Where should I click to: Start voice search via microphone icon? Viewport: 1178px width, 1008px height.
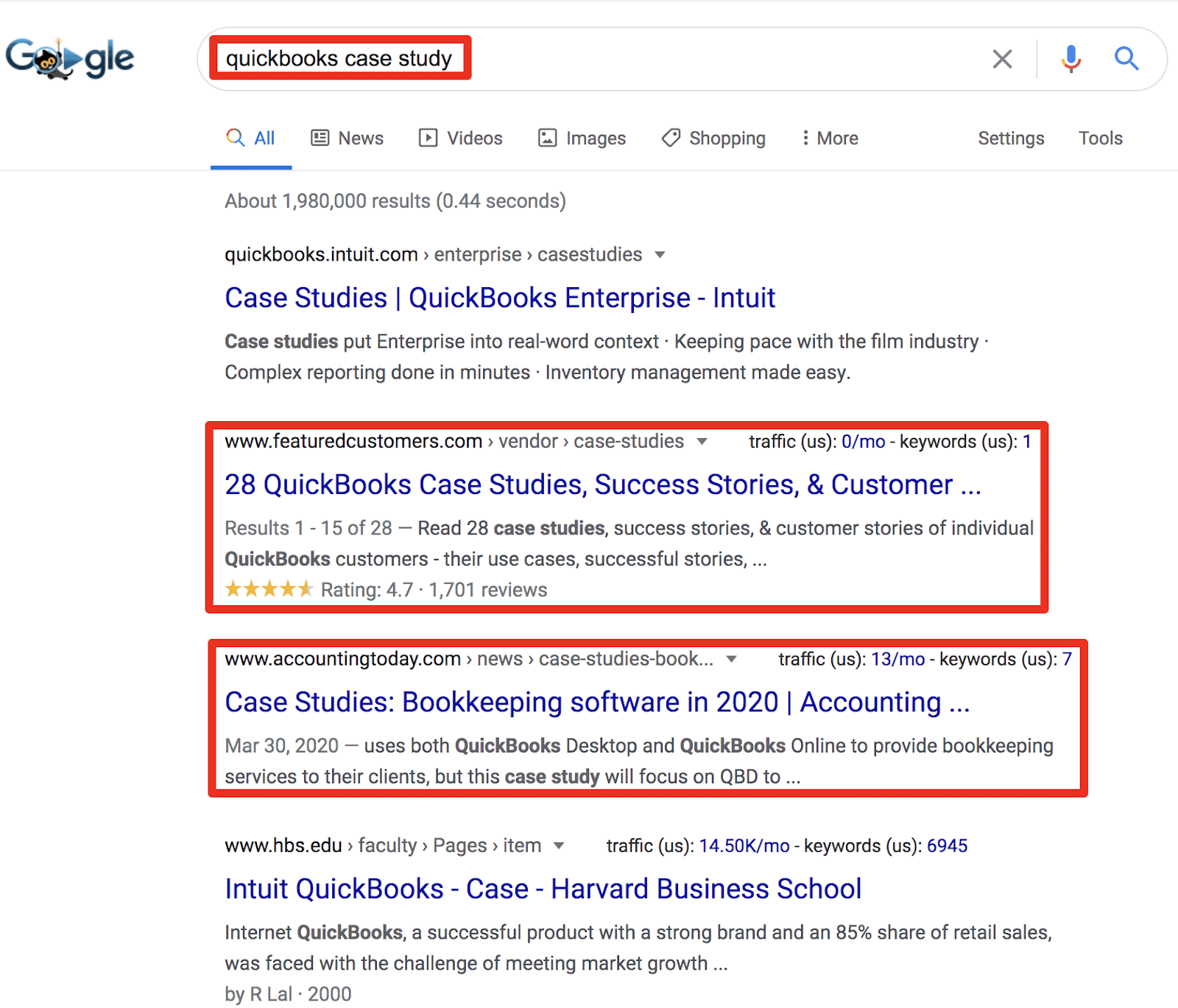1071,59
